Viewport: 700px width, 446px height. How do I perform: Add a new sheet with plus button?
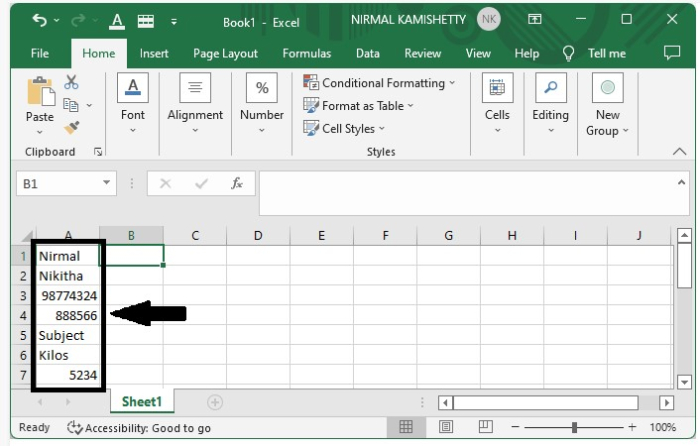[215, 402]
